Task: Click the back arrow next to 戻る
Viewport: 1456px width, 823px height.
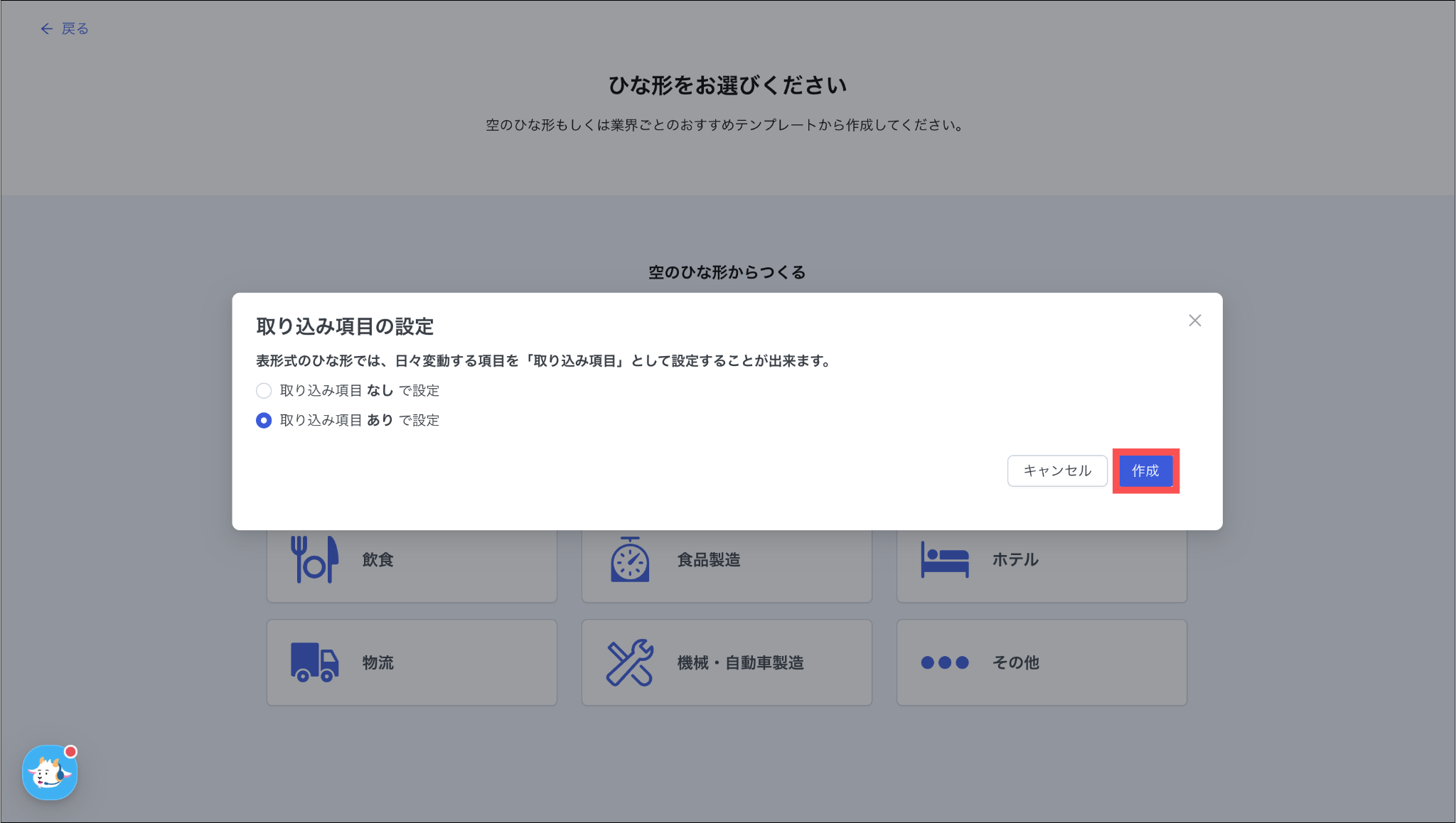Action: pyautogui.click(x=47, y=28)
